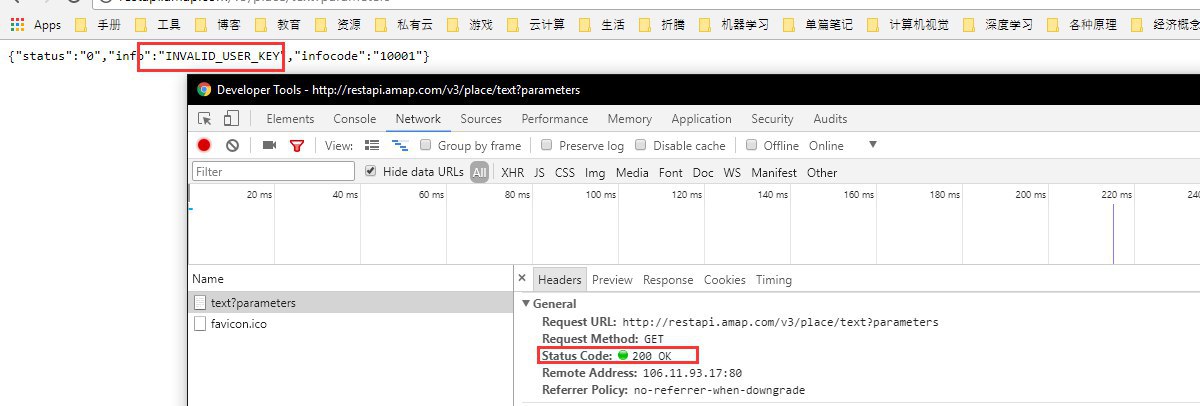Open the 工具 bookmark folder
1200x406 pixels.
coord(159,24)
